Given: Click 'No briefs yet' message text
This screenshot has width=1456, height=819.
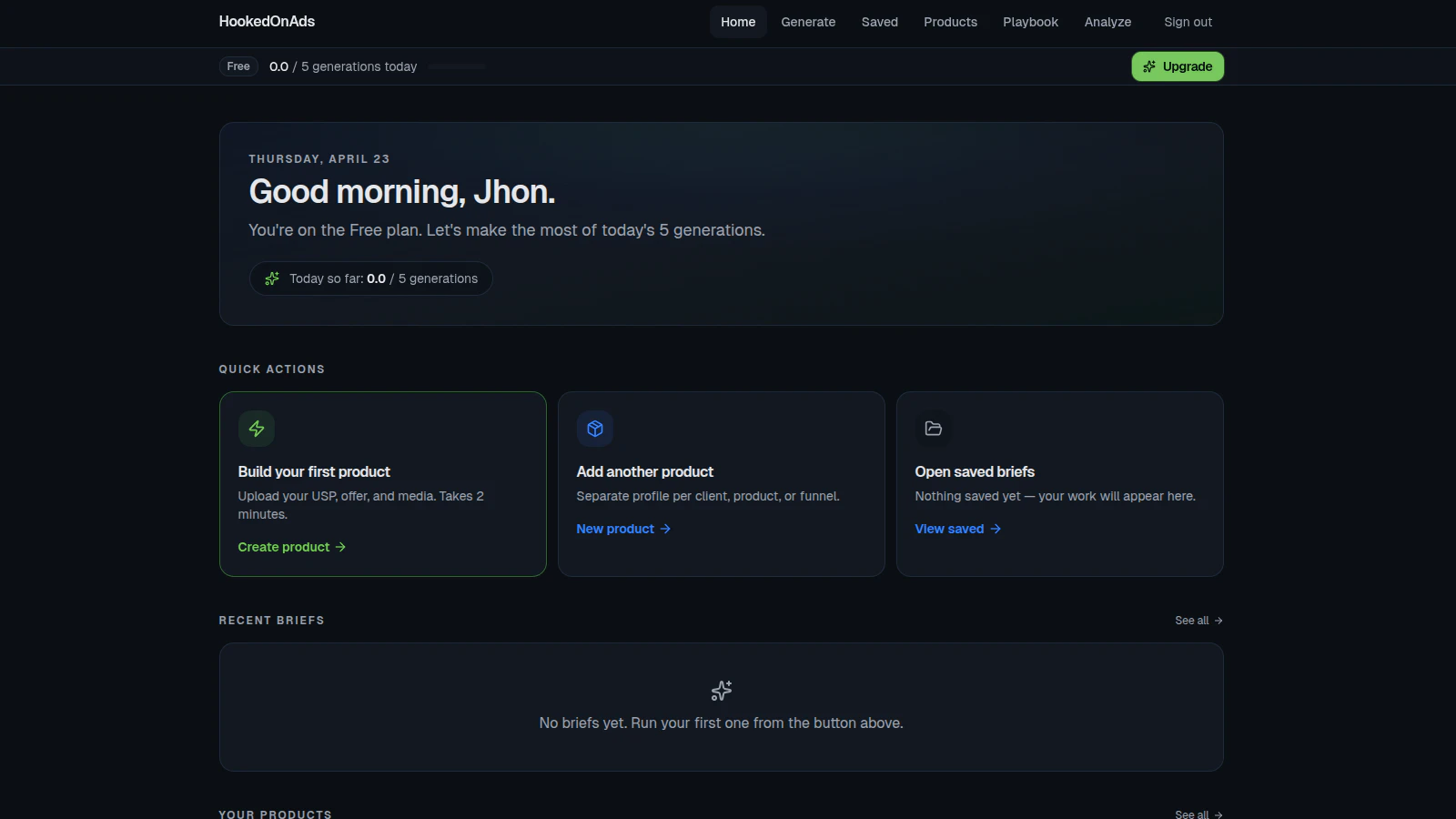Looking at the screenshot, I should 722,723.
